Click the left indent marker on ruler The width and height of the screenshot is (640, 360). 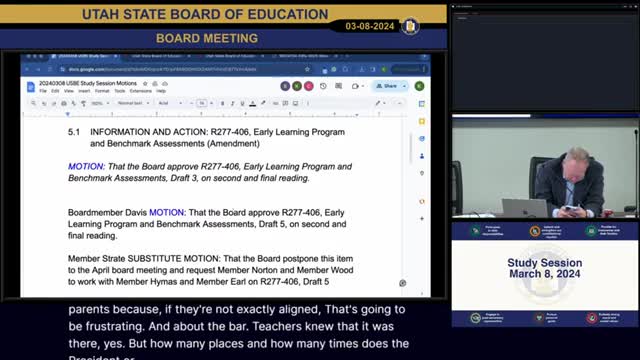[x=68, y=115]
